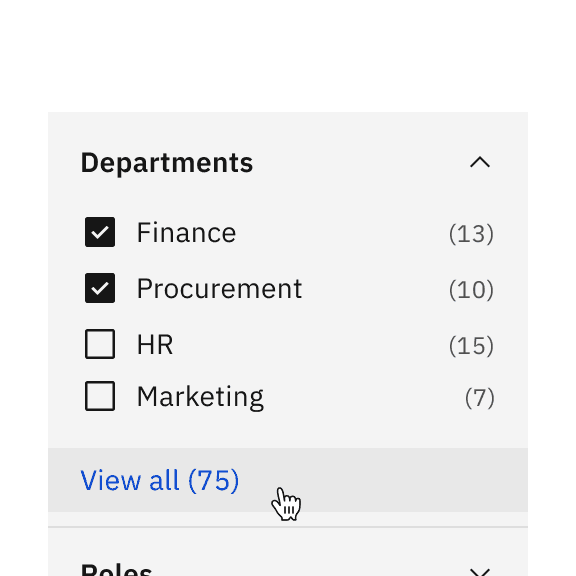Screen dimensions: 576x576
Task: Expand Roles section with down chevron
Action: pos(480,572)
